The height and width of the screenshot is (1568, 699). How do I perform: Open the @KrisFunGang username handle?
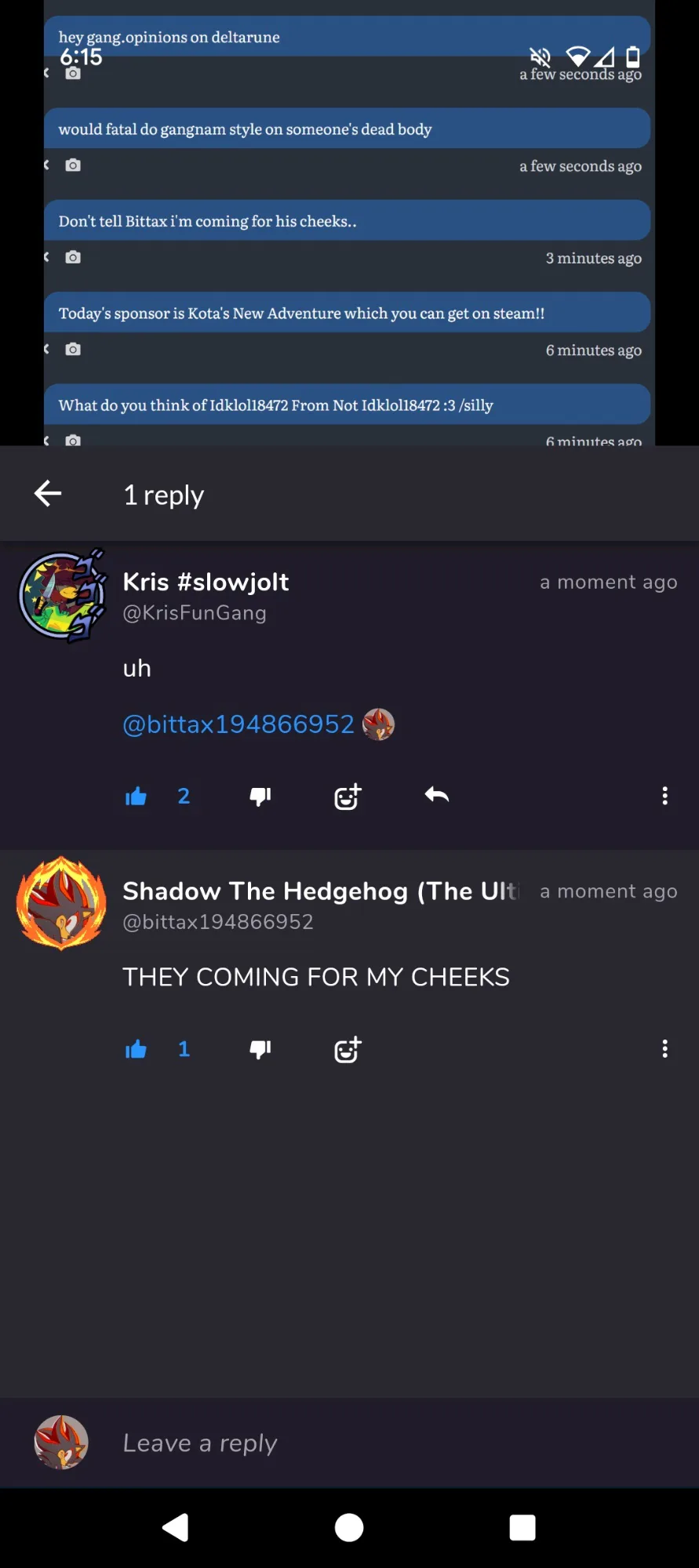click(x=195, y=613)
